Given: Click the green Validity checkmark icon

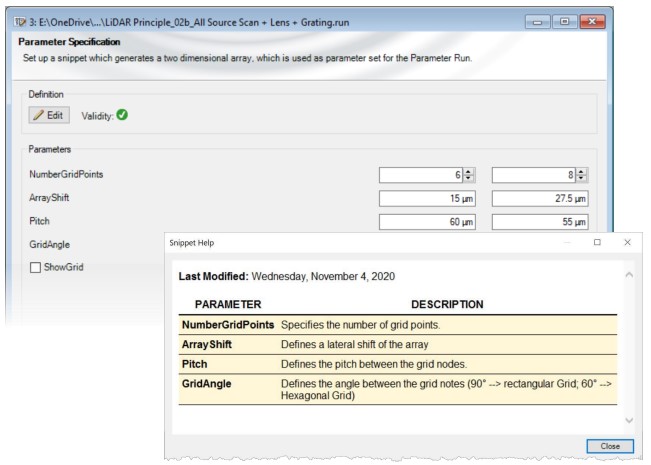Looking at the screenshot, I should (x=122, y=115).
